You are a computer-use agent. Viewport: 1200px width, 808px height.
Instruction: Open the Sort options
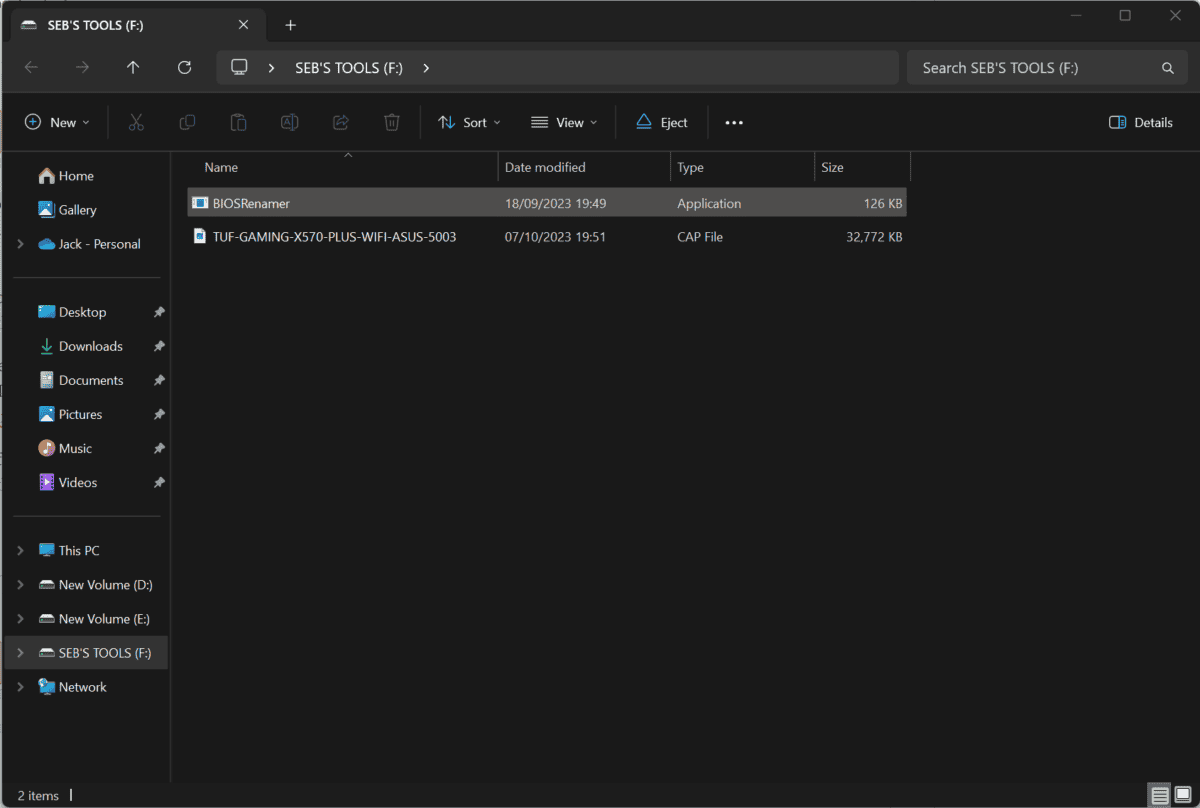(x=469, y=122)
